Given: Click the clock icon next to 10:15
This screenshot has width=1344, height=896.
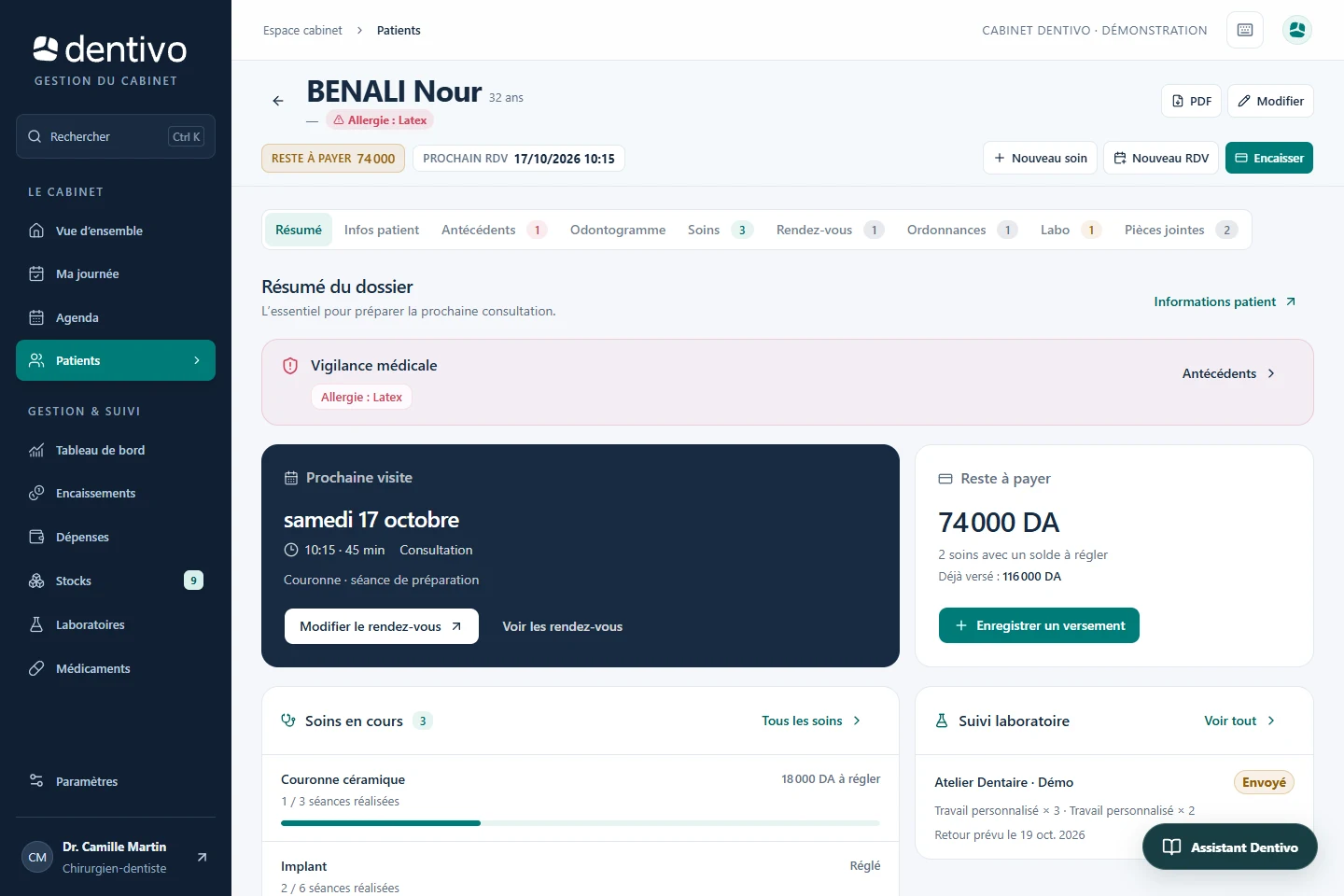Looking at the screenshot, I should (x=291, y=550).
